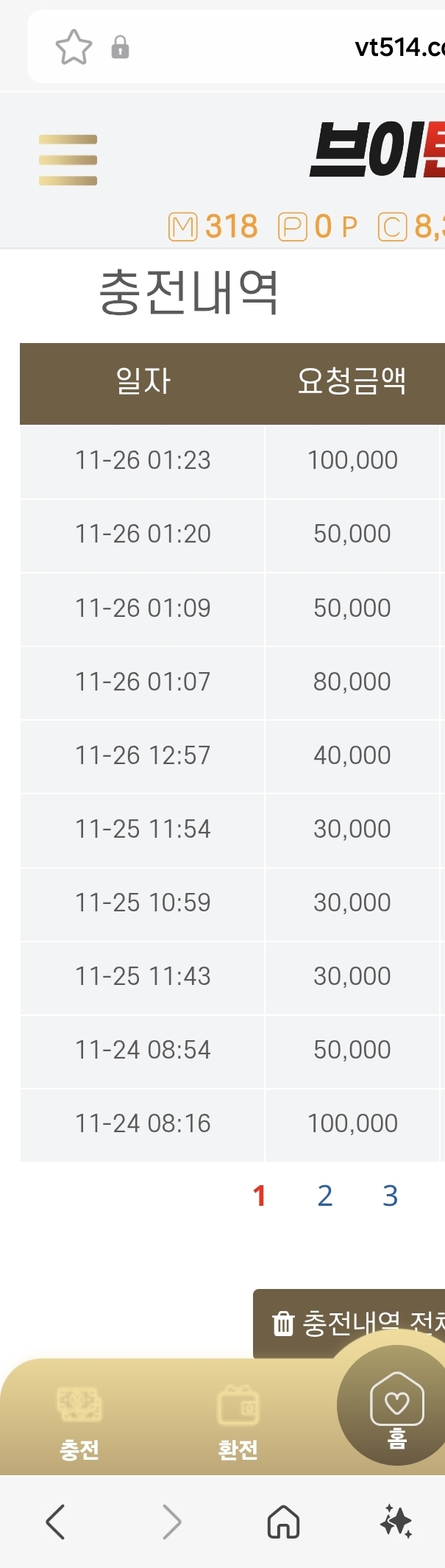445x1568 pixels.
Task: Tap the browser forward arrow
Action: coord(171,1521)
